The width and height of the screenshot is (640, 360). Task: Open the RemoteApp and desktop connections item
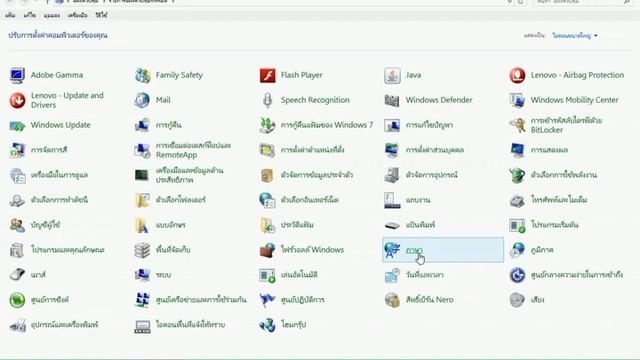click(193, 150)
